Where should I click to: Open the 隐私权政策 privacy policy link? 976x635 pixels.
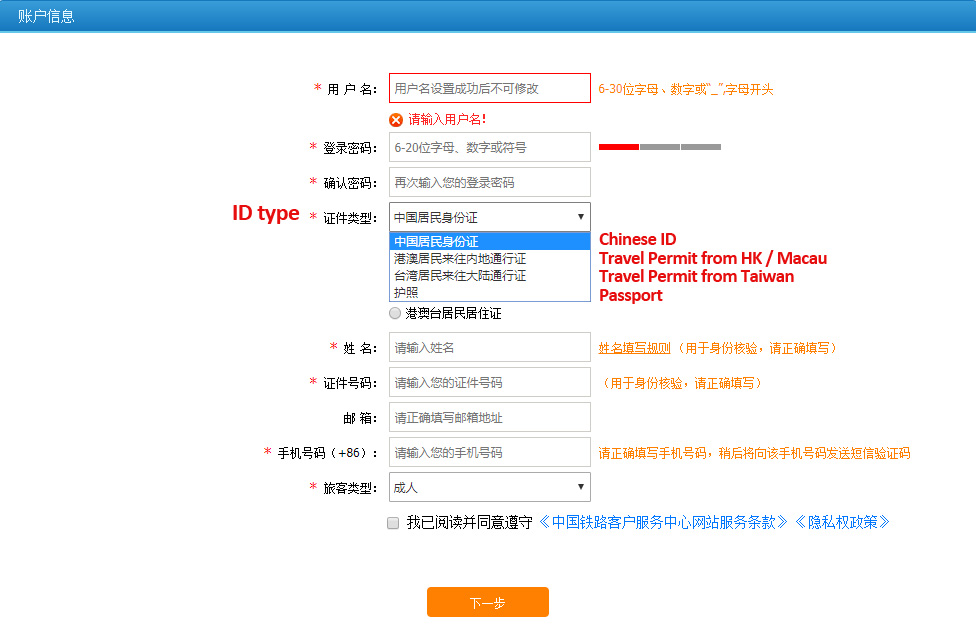pyautogui.click(x=845, y=523)
